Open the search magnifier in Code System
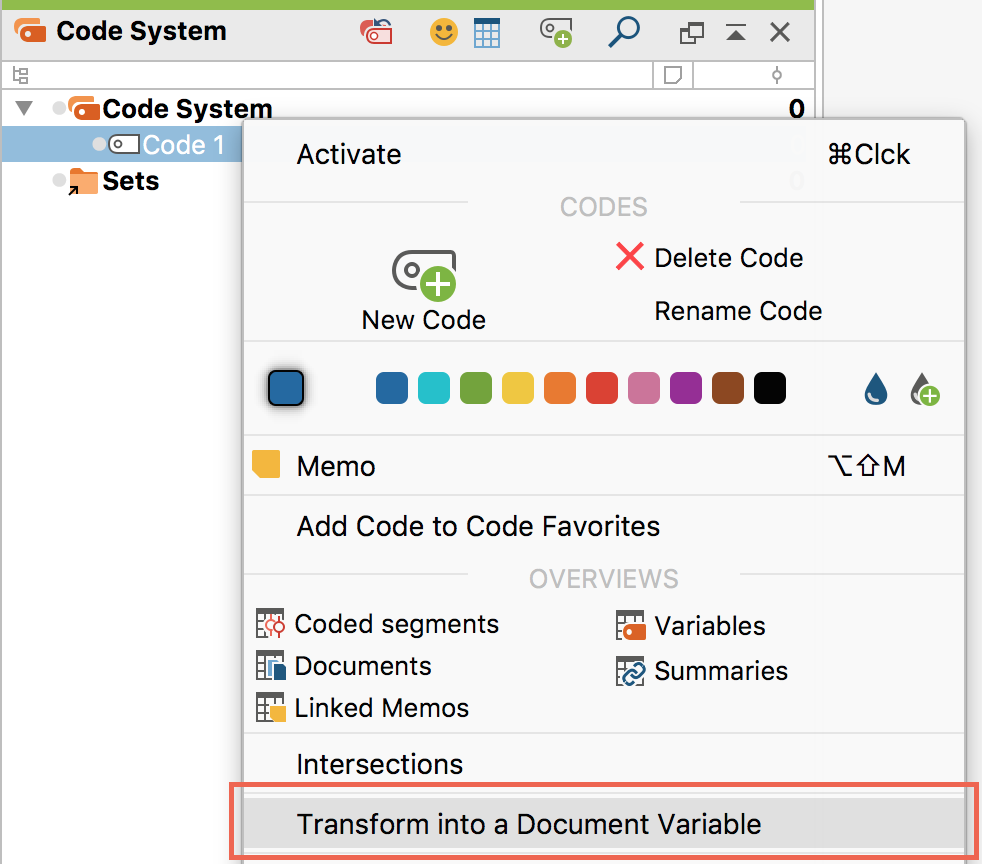 point(624,32)
